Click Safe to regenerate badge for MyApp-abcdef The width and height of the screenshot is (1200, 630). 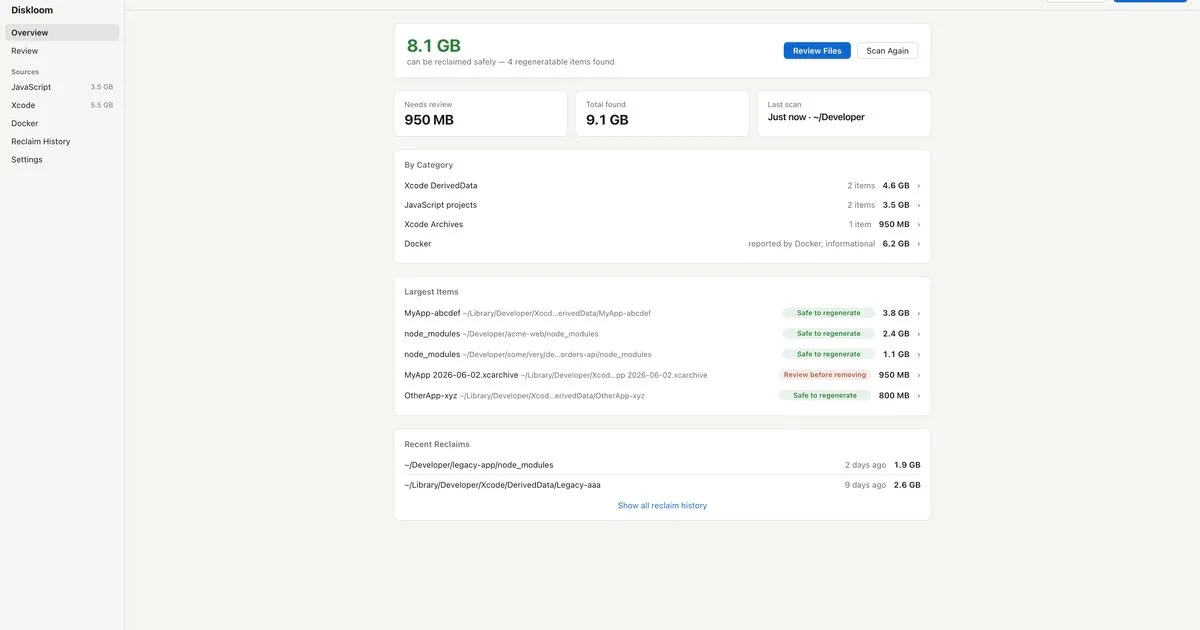pos(829,313)
